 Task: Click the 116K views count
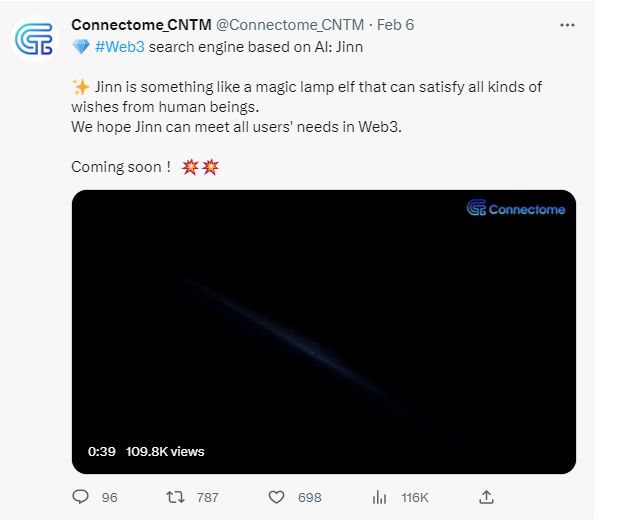tap(414, 497)
